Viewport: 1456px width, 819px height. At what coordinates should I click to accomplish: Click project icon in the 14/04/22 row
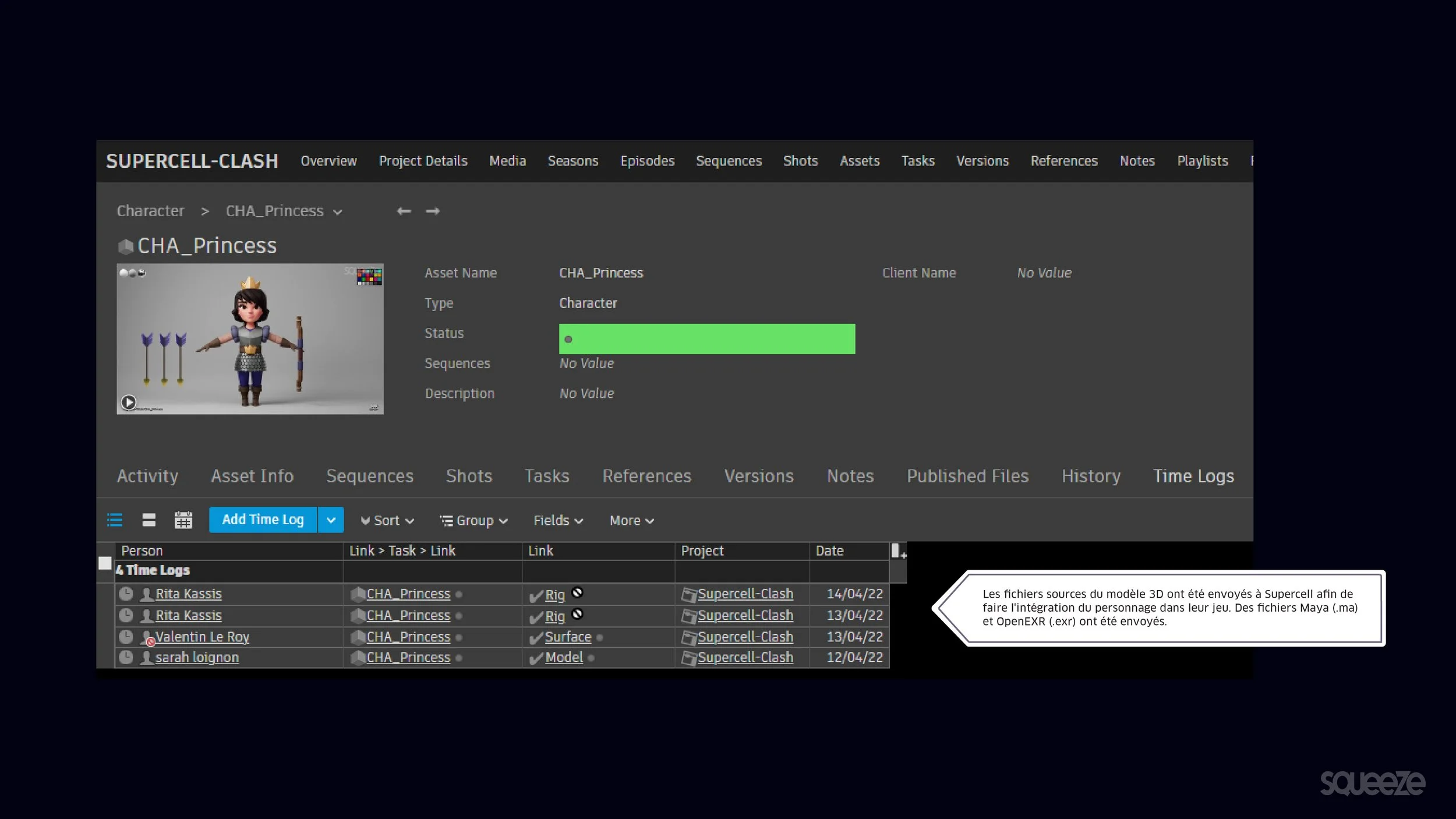[x=689, y=595]
